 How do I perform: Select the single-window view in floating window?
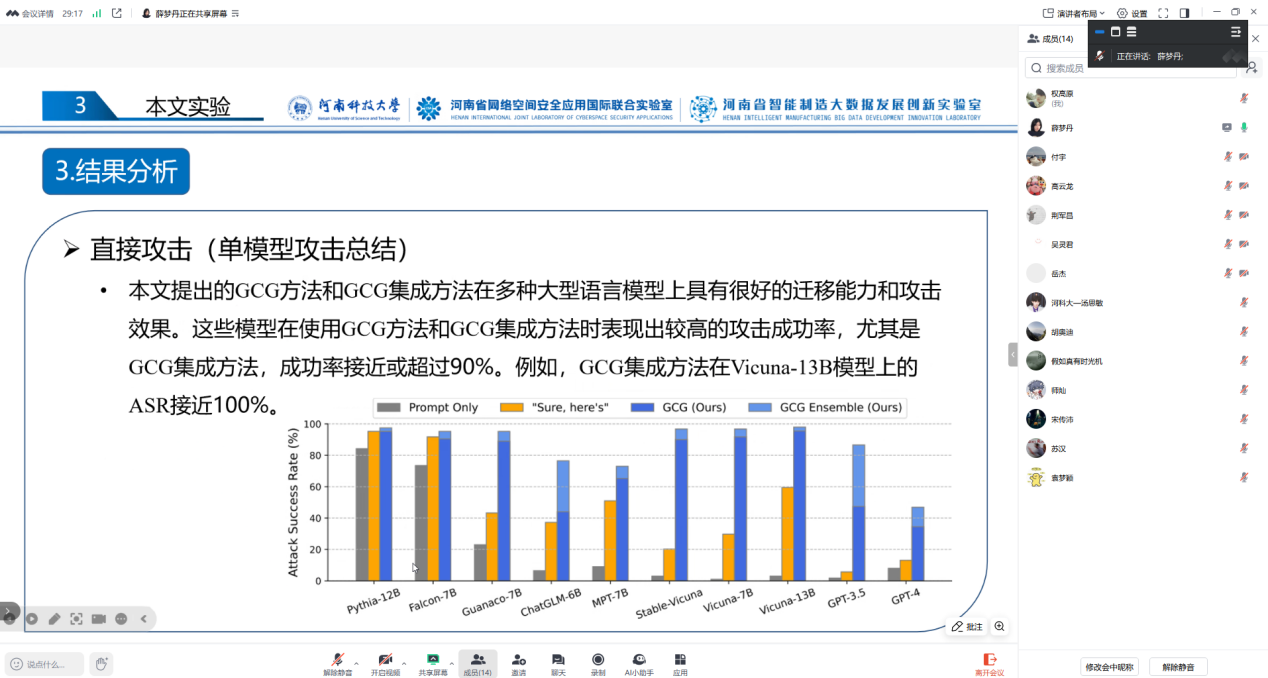[1116, 32]
